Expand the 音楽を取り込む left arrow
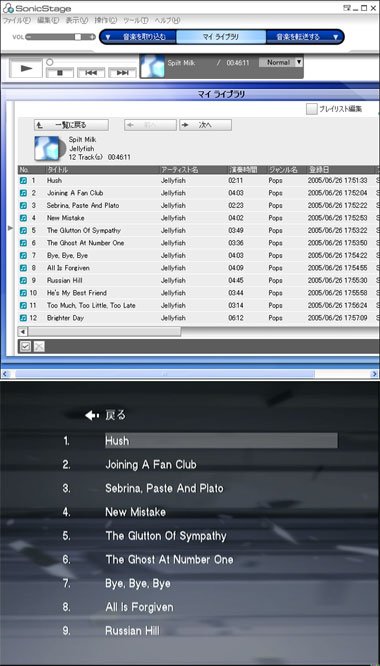This screenshot has height=666, width=380. [108, 37]
